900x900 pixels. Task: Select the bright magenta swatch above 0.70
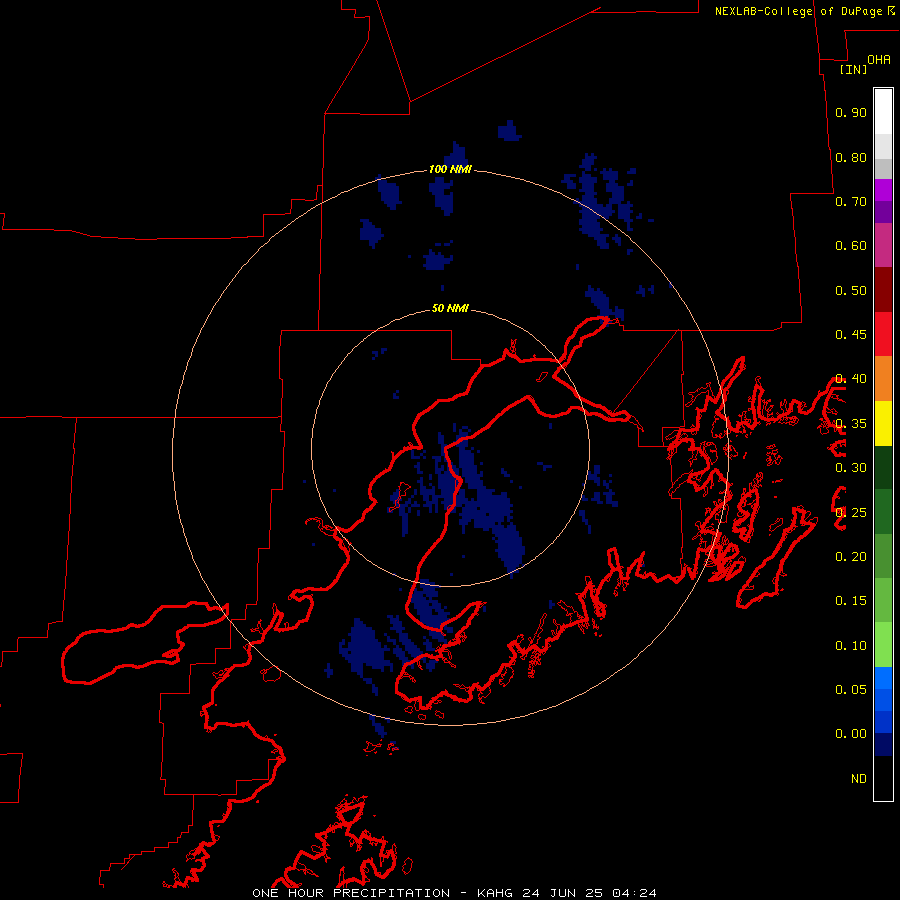coord(883,190)
